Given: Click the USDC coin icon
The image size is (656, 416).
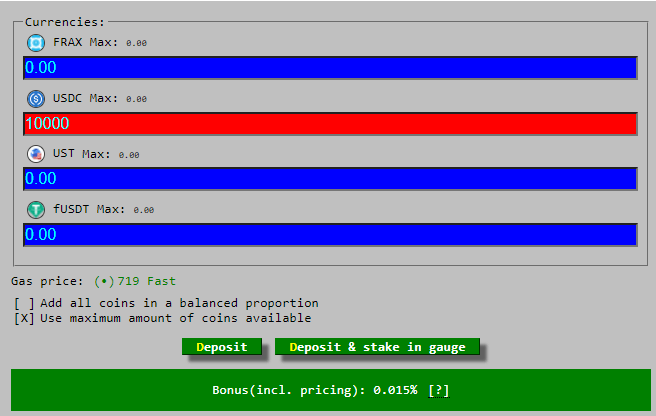Looking at the screenshot, I should [36, 99].
